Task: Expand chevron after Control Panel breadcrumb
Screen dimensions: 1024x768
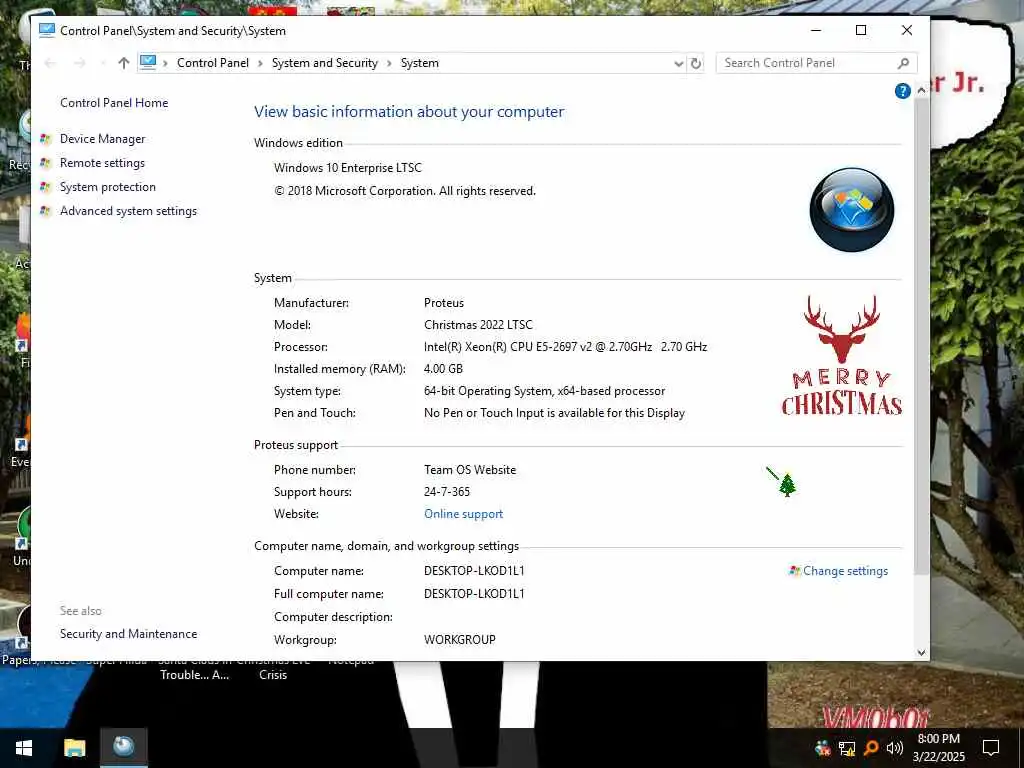Action: (260, 63)
